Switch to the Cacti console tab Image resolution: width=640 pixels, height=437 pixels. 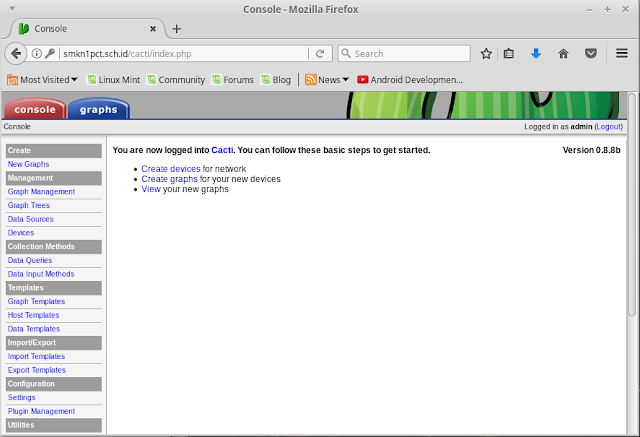[x=35, y=109]
